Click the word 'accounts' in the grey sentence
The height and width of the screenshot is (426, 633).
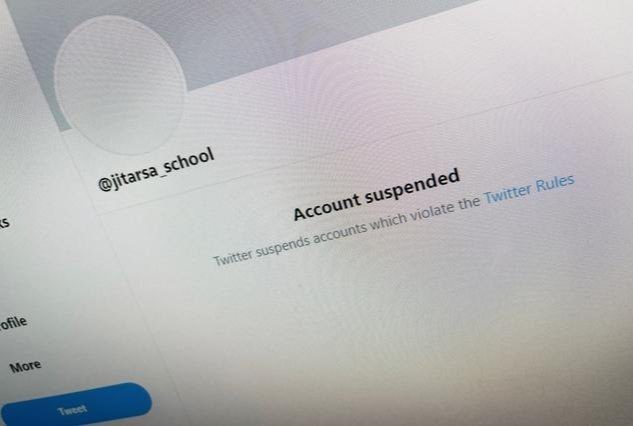click(x=340, y=235)
